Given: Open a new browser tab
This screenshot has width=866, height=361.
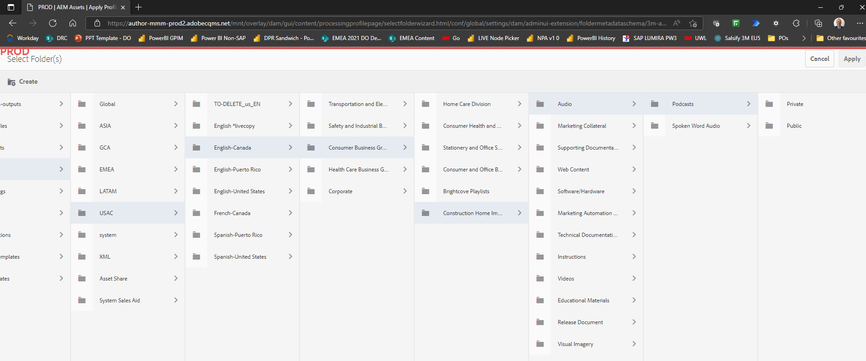Looking at the screenshot, I should point(138,7).
